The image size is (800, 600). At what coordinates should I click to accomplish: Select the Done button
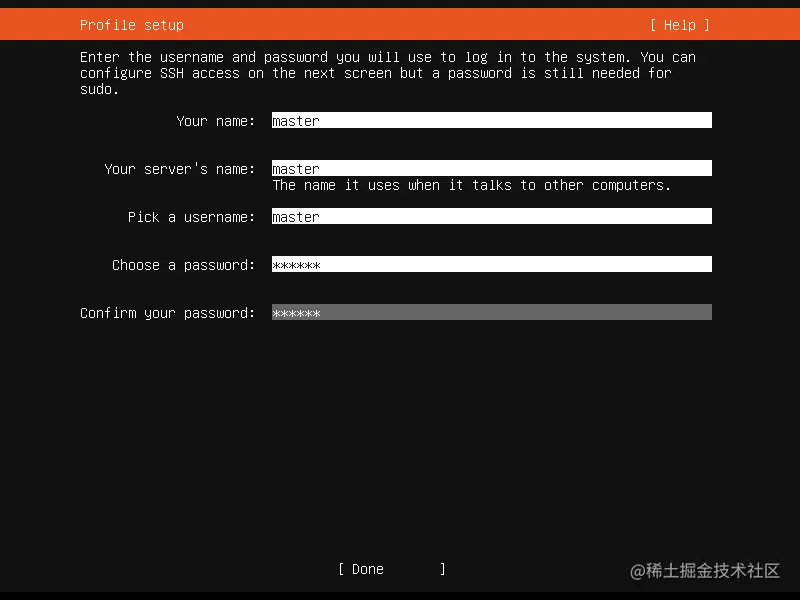click(x=392, y=569)
